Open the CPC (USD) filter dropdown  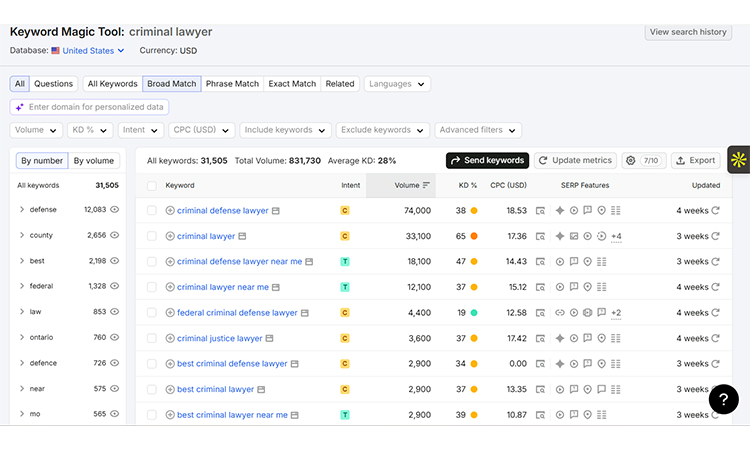pyautogui.click(x=201, y=130)
